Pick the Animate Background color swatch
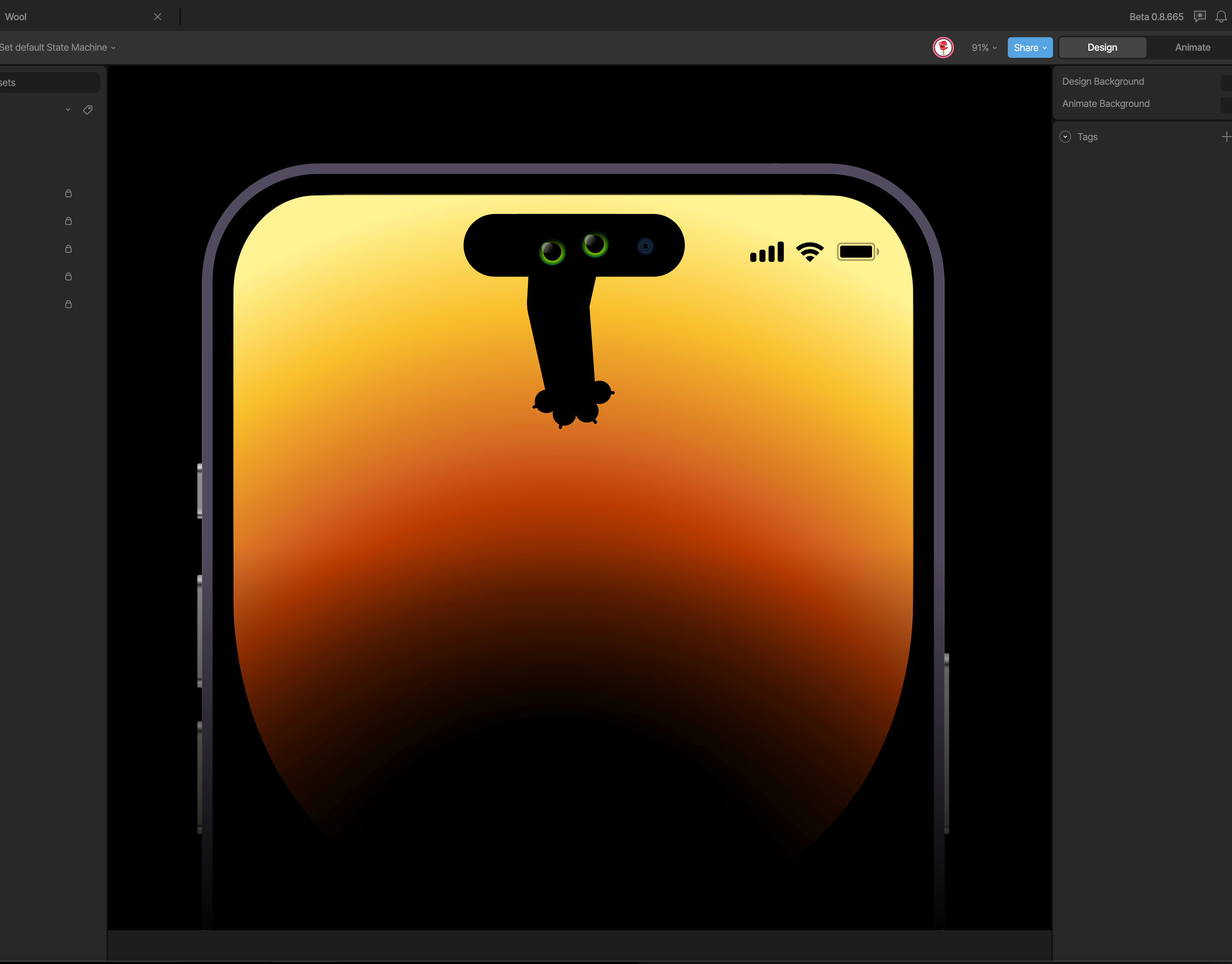This screenshot has height=964, width=1232. 1226,105
